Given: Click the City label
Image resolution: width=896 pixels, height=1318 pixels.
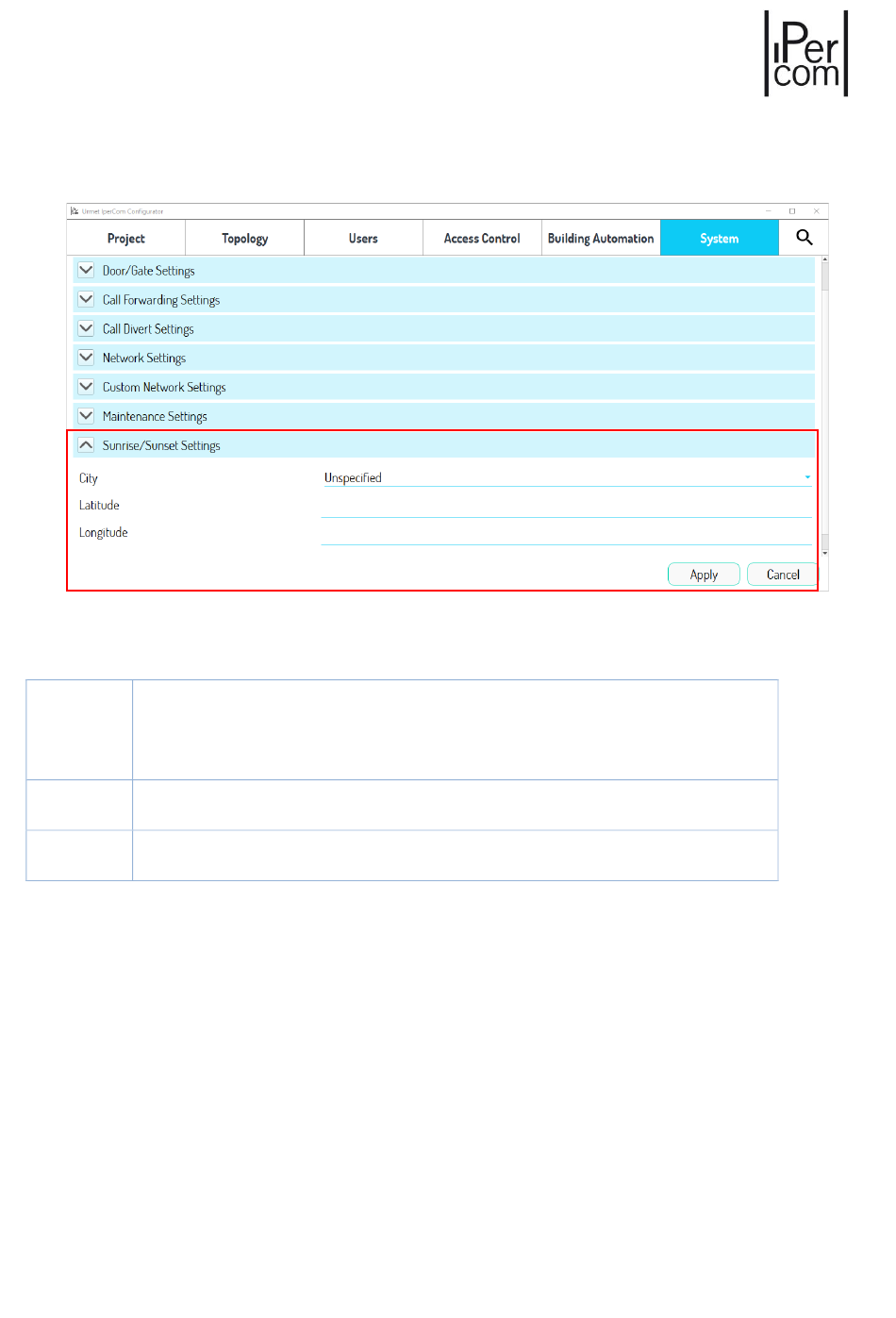Looking at the screenshot, I should (x=89, y=478).
